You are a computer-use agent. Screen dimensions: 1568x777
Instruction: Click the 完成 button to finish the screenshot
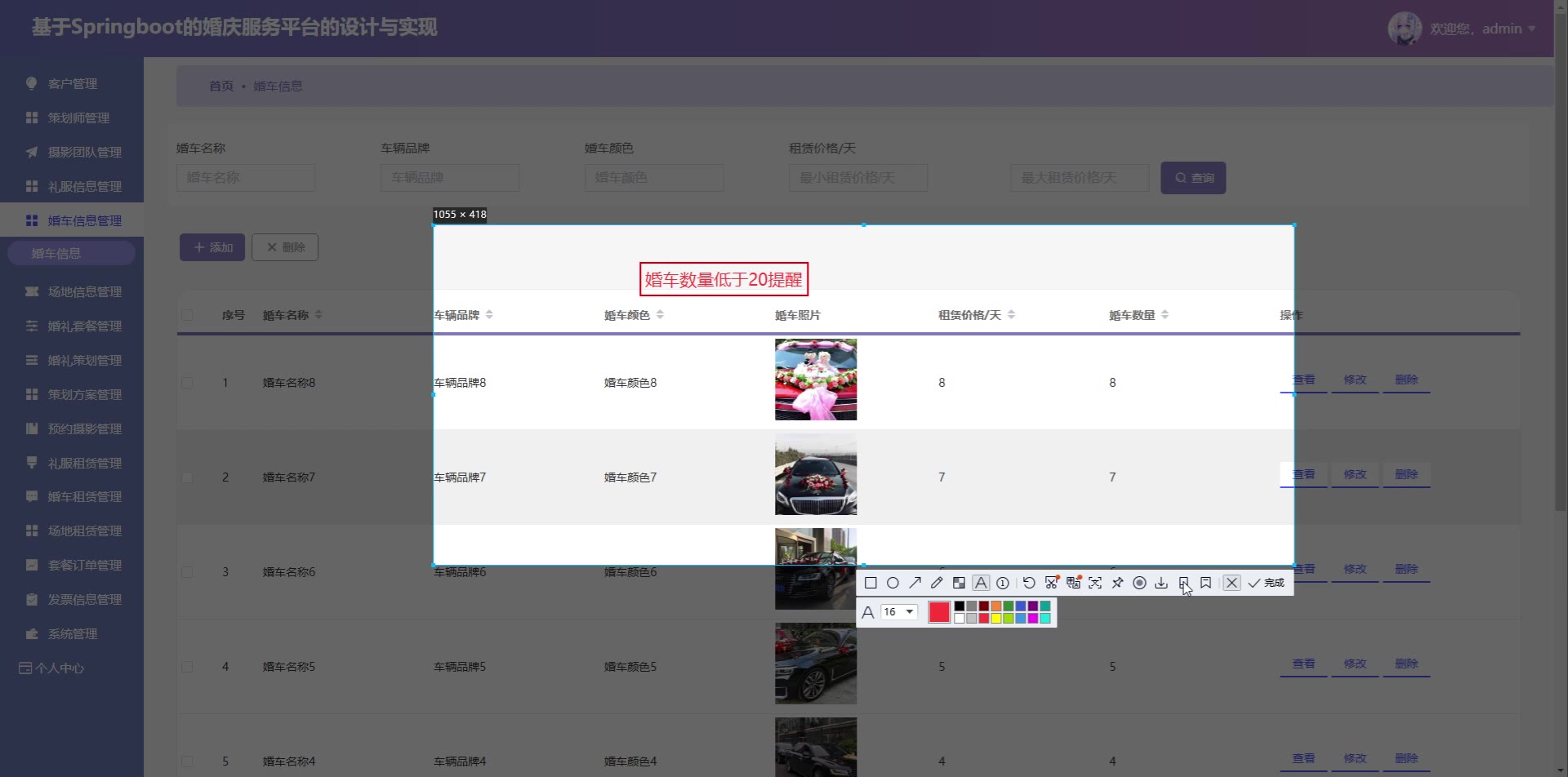coord(1267,583)
